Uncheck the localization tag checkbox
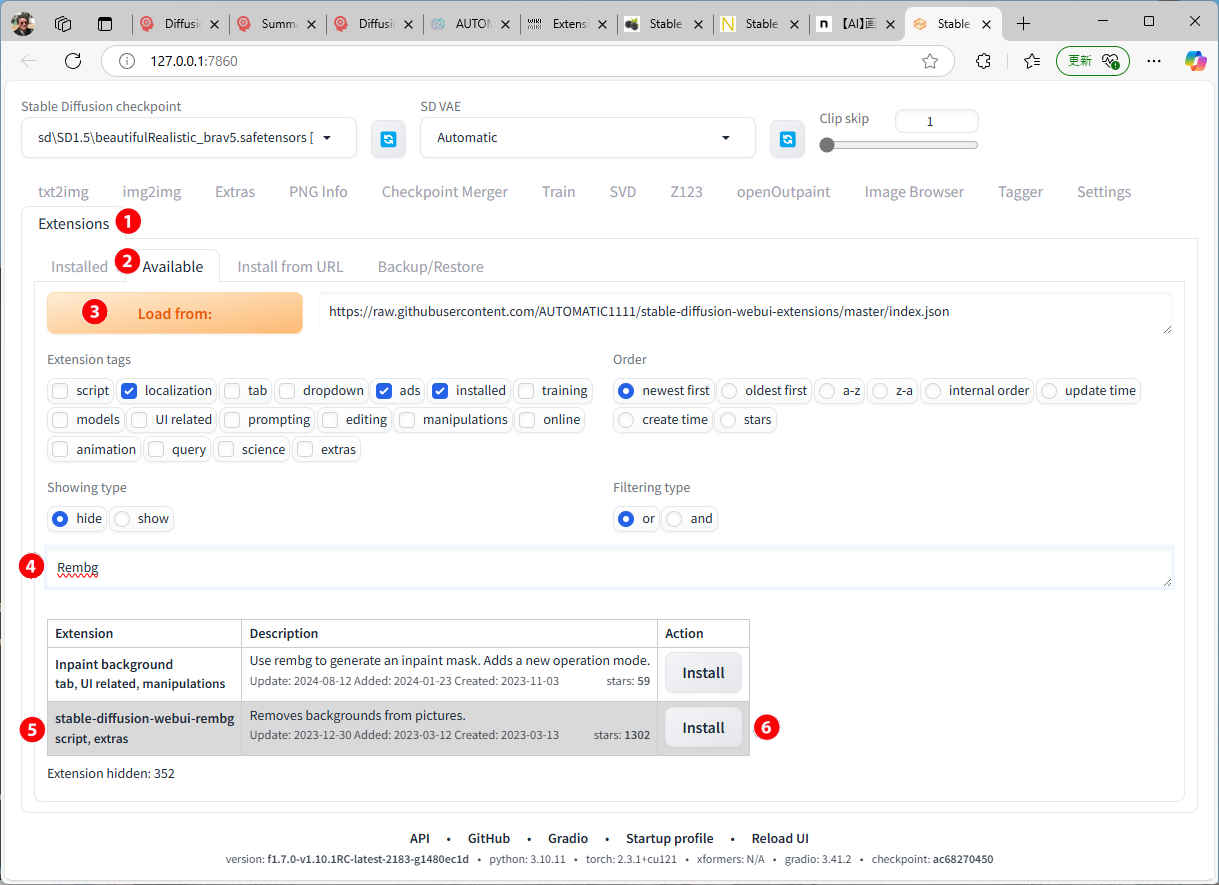 129,391
